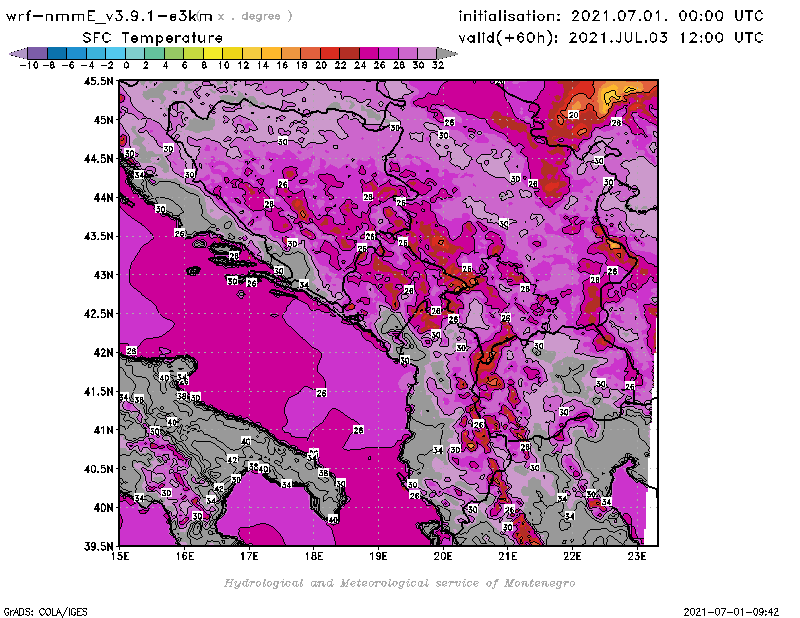
Task: Click the '23E' longitude axis label
Action: coord(637,556)
